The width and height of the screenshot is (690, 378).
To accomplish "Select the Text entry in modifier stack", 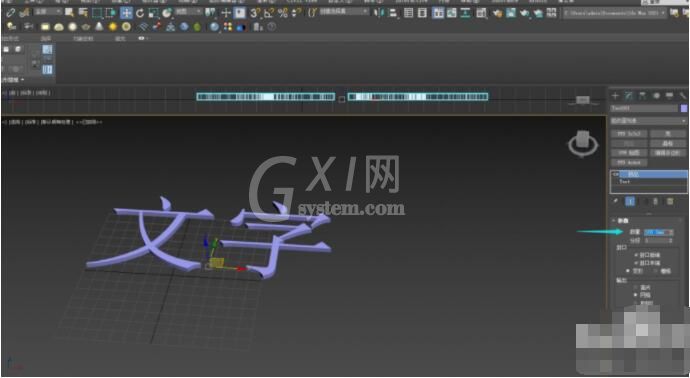I will (624, 182).
